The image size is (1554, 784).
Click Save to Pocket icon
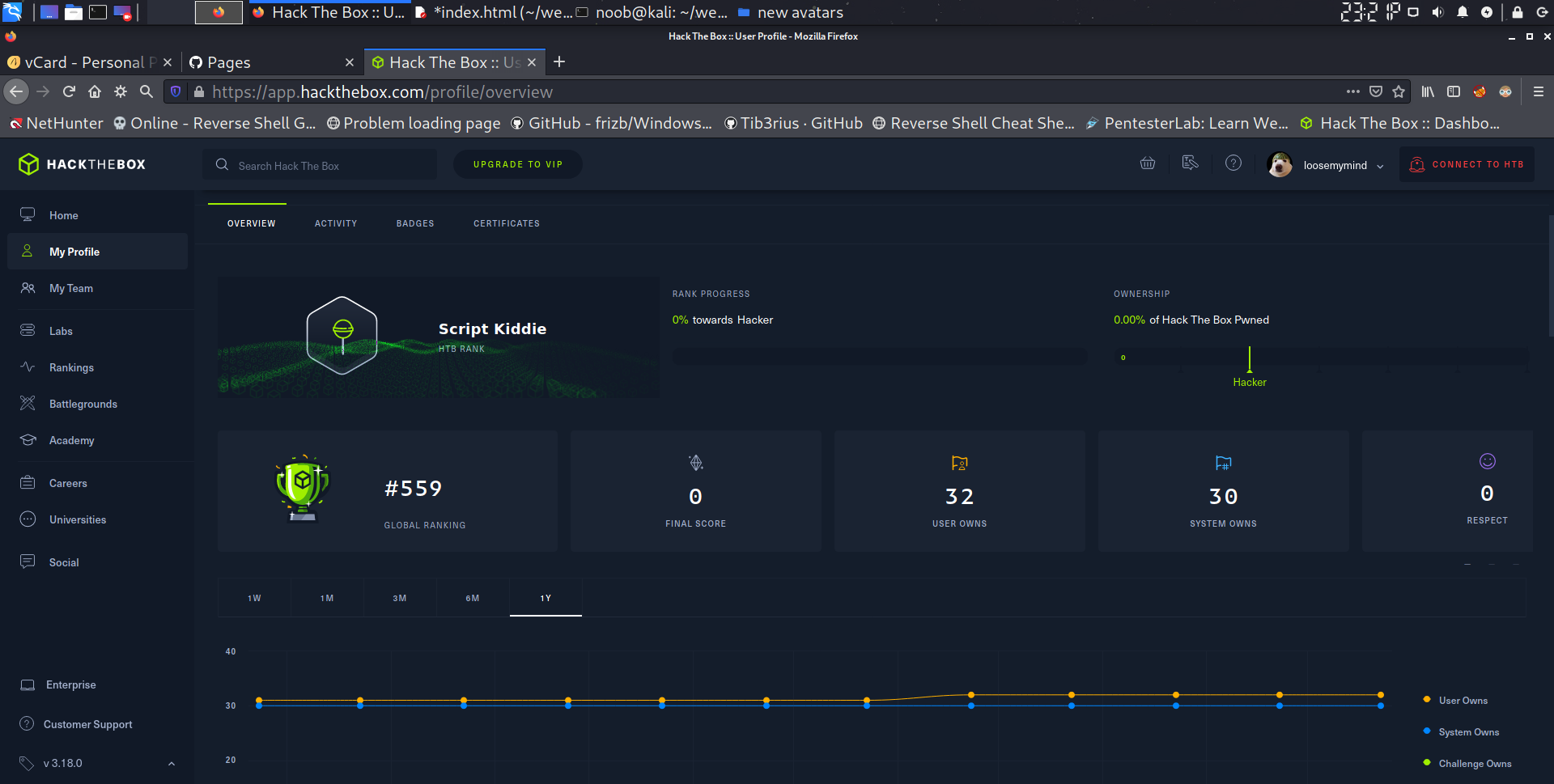[x=1376, y=91]
